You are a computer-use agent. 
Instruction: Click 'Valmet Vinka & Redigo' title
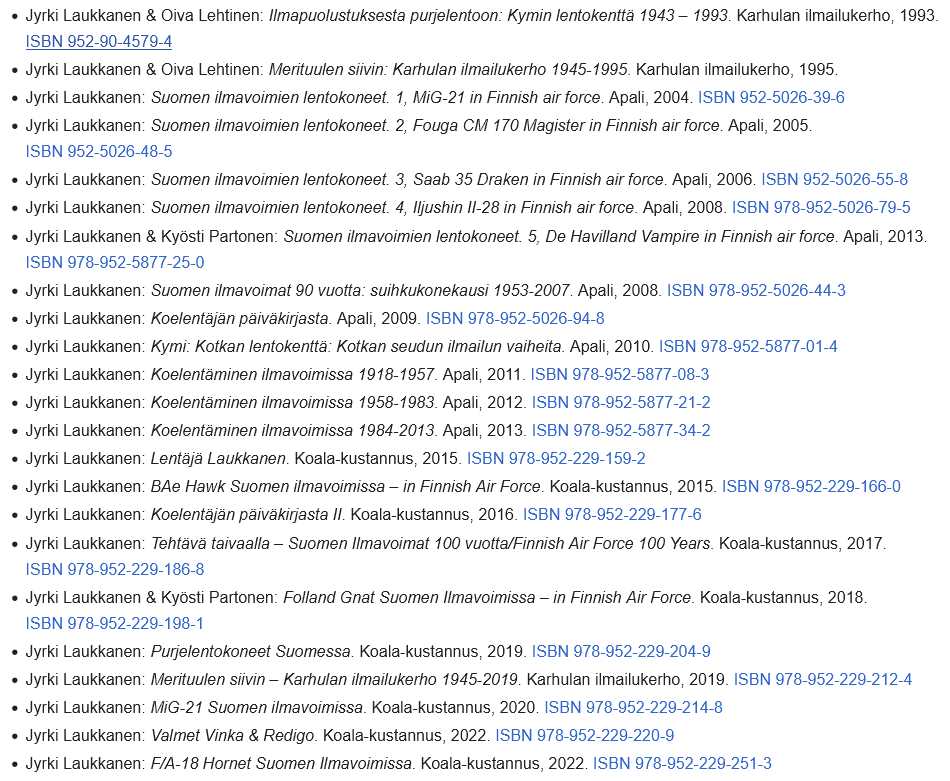pyautogui.click(x=233, y=735)
